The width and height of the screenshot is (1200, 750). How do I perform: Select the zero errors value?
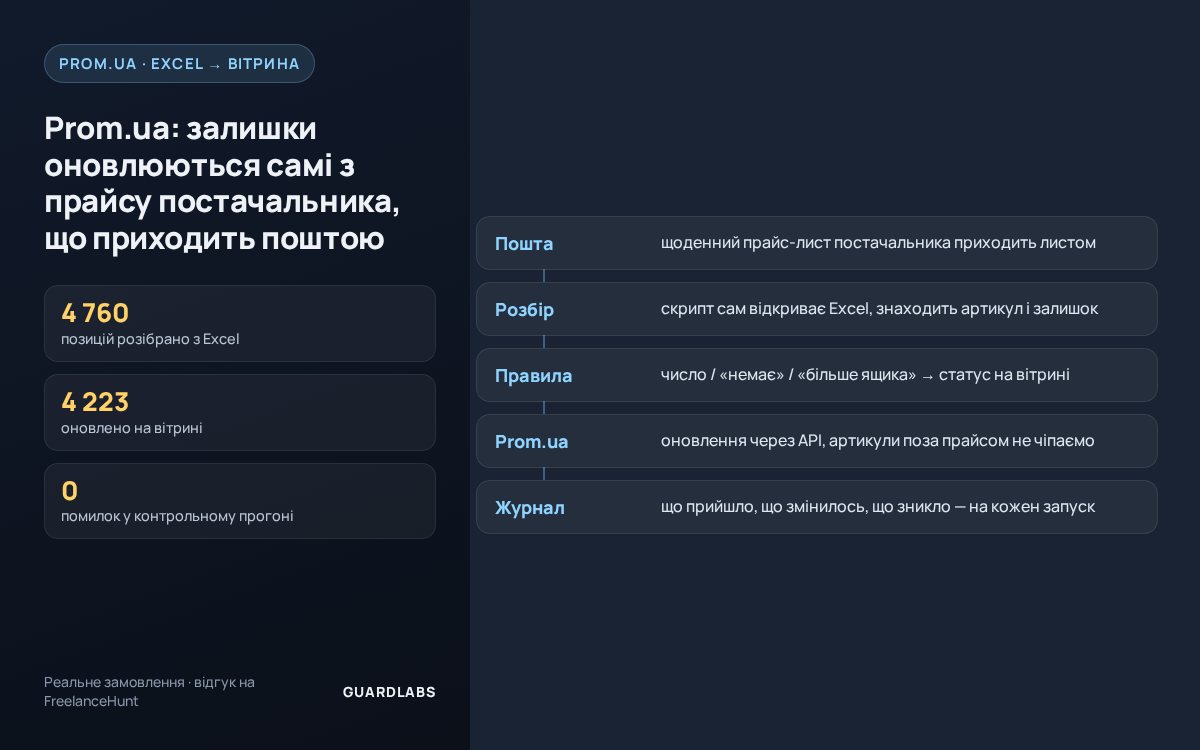70,491
